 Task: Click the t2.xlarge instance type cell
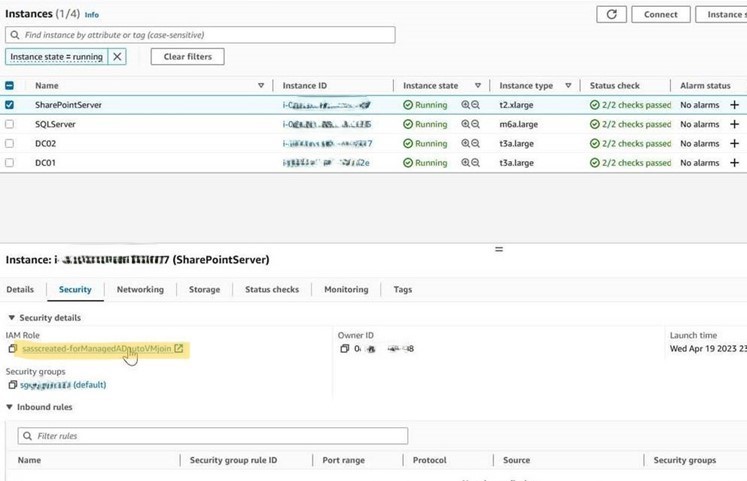[x=516, y=105]
